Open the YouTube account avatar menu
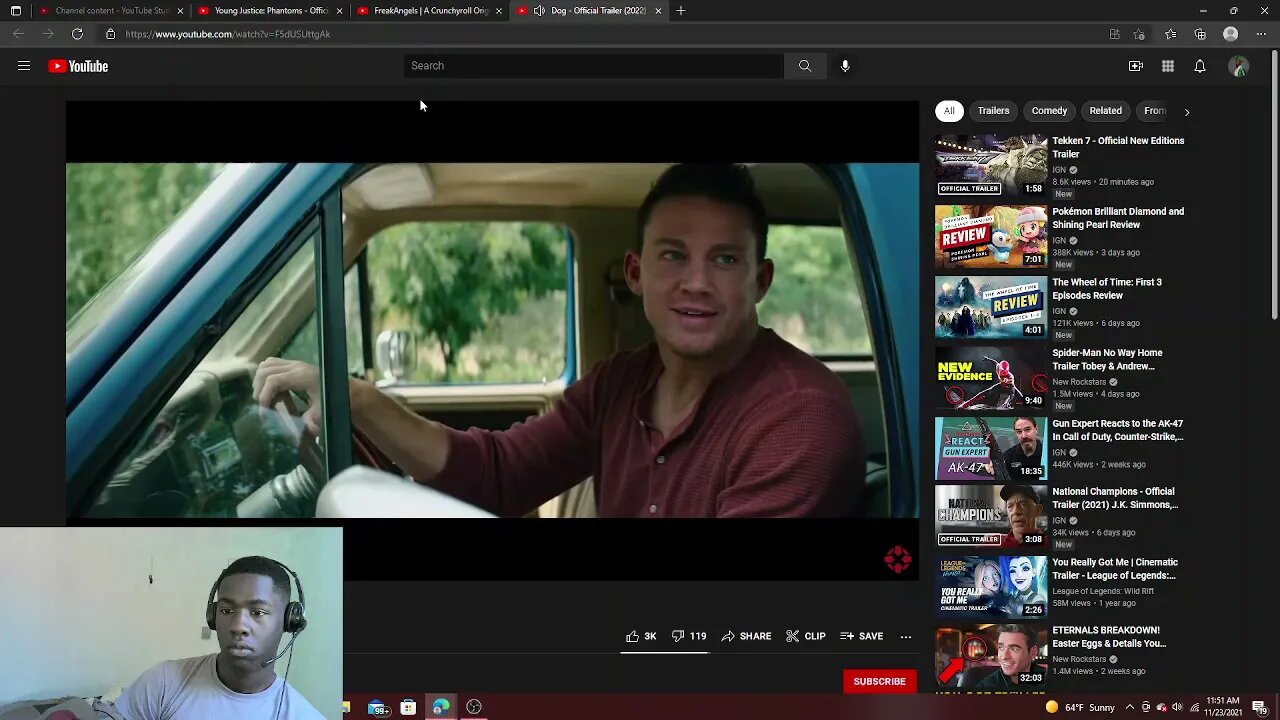Viewport: 1280px width, 720px height. pos(1239,66)
